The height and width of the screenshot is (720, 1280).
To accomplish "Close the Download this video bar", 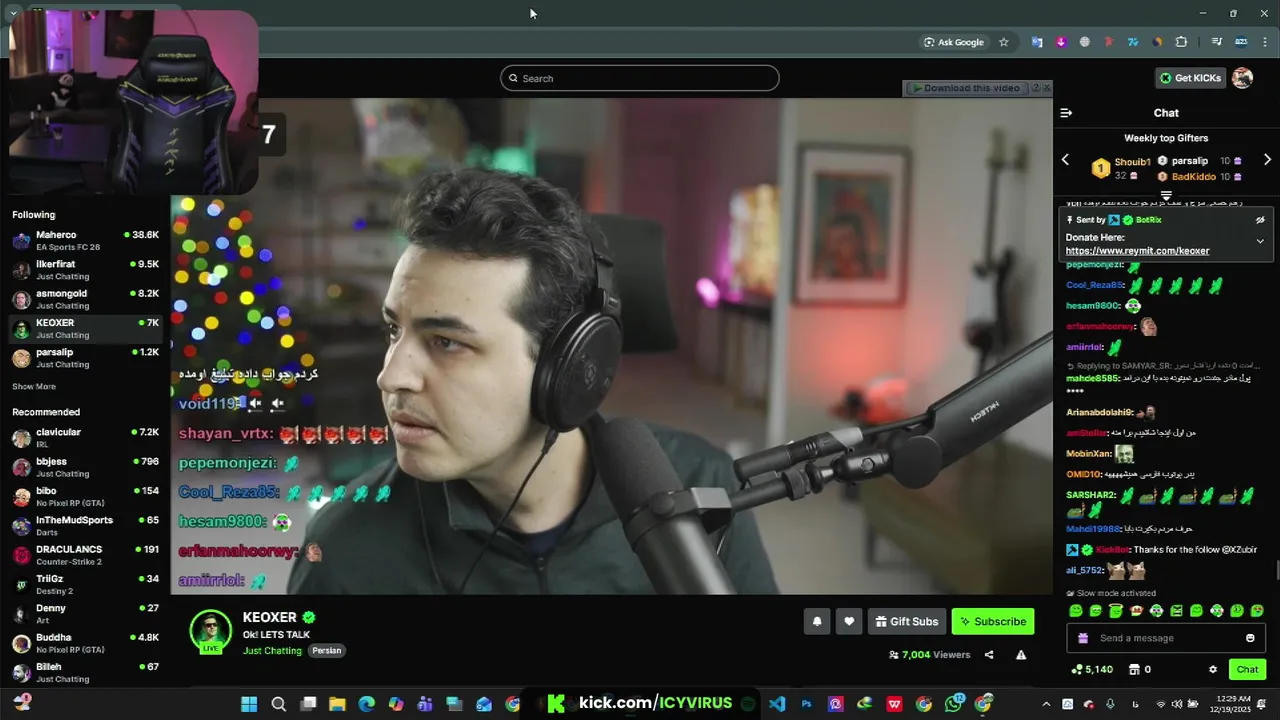I will (1047, 88).
